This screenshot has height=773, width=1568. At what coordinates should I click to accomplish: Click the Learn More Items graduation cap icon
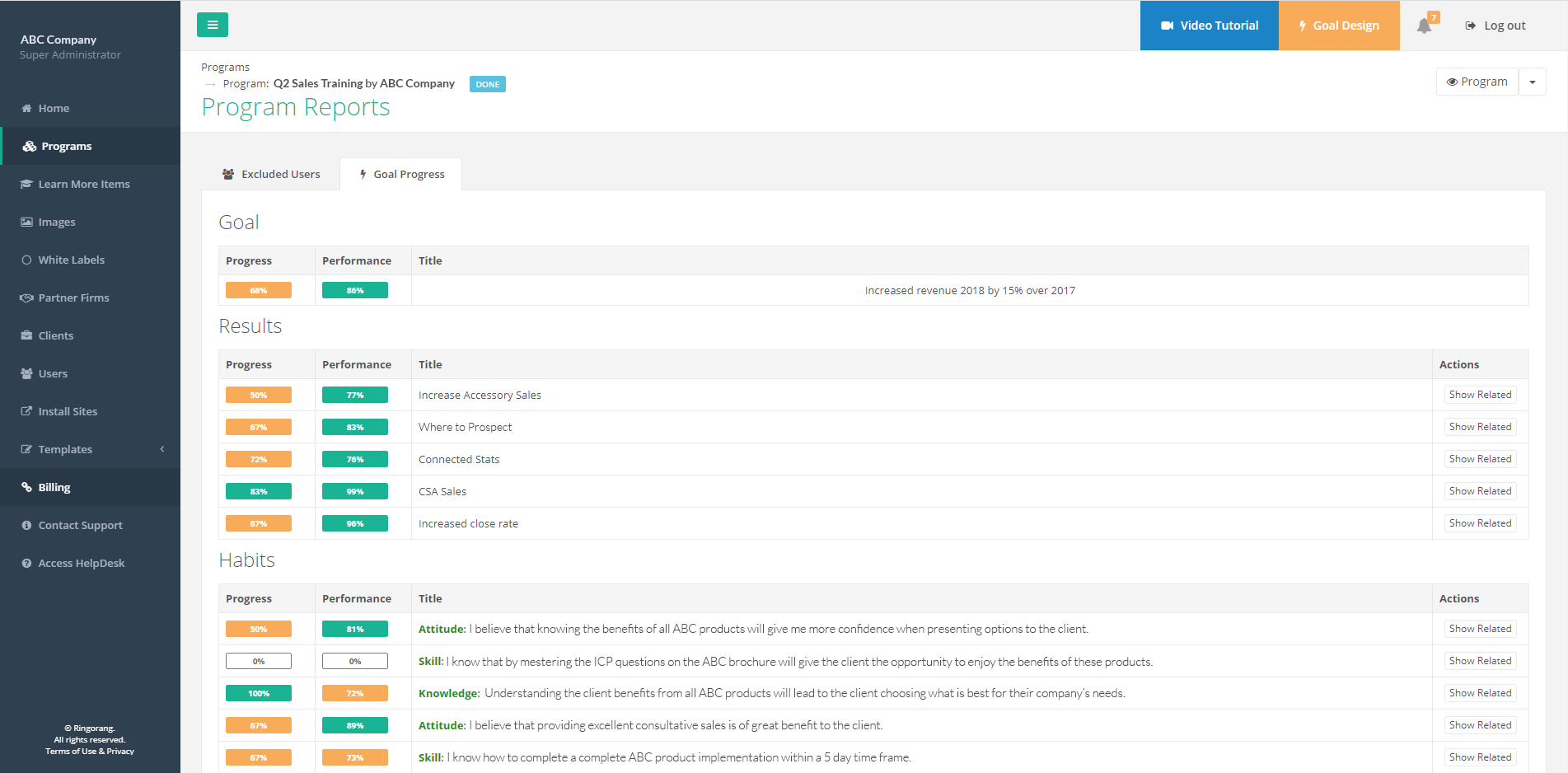26,184
